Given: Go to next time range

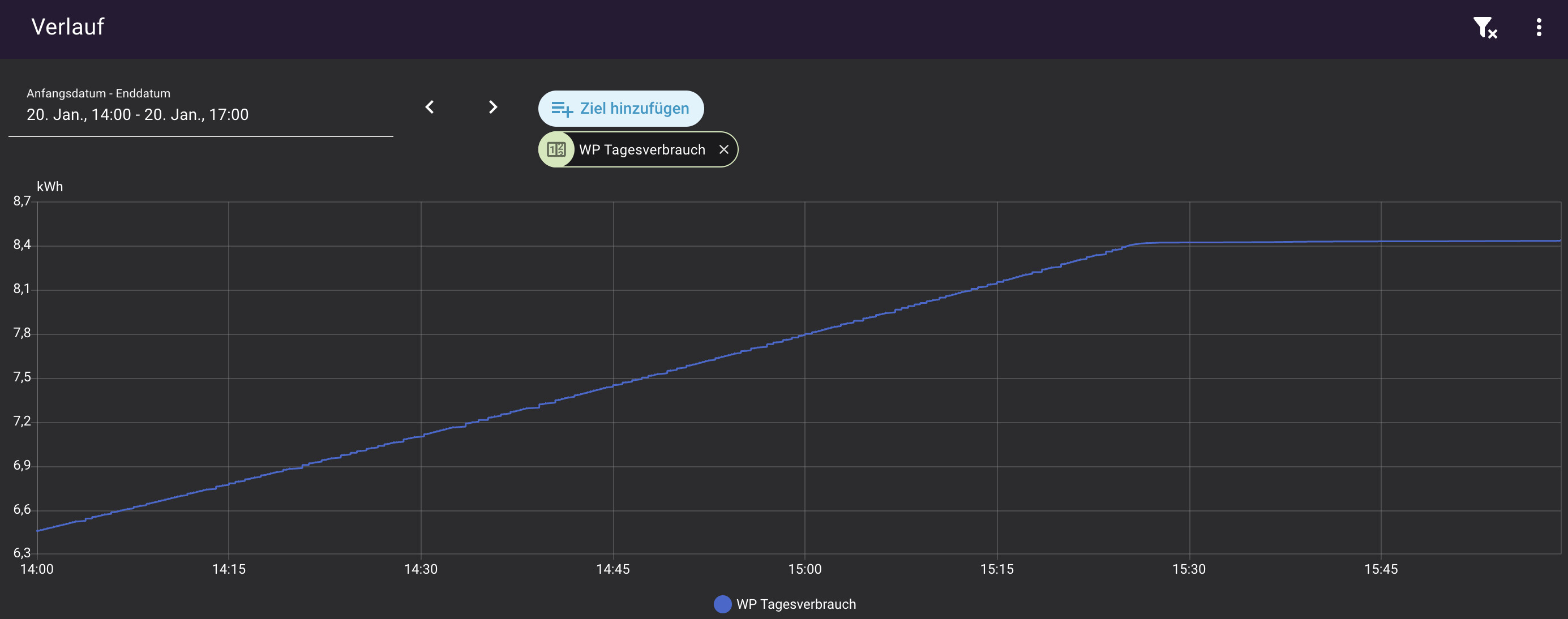Looking at the screenshot, I should coord(493,107).
